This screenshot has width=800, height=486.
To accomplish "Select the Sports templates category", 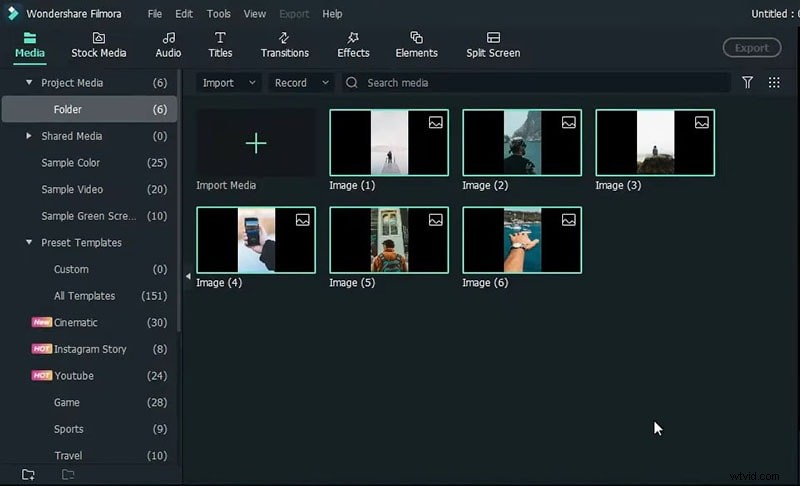I will click(x=69, y=429).
